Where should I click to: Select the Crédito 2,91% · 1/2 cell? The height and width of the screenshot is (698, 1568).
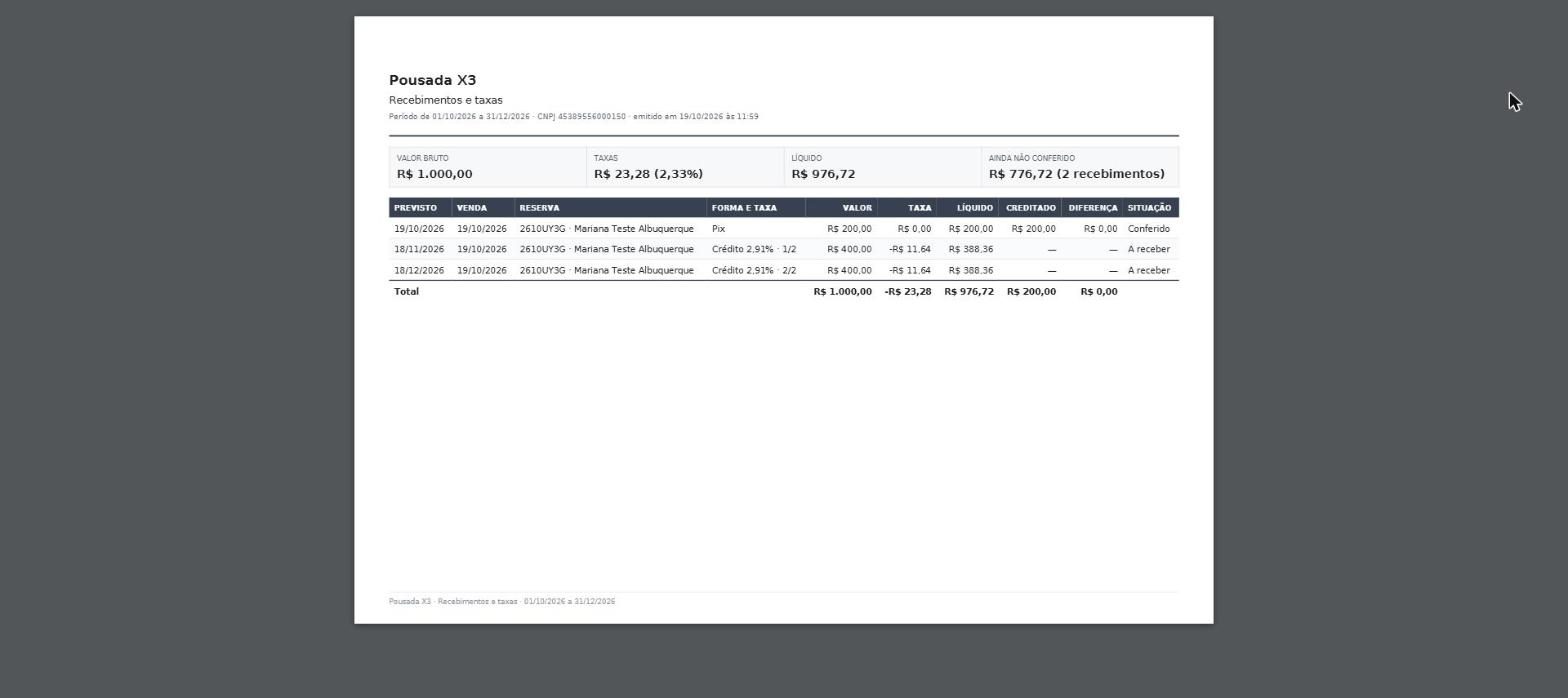(754, 249)
